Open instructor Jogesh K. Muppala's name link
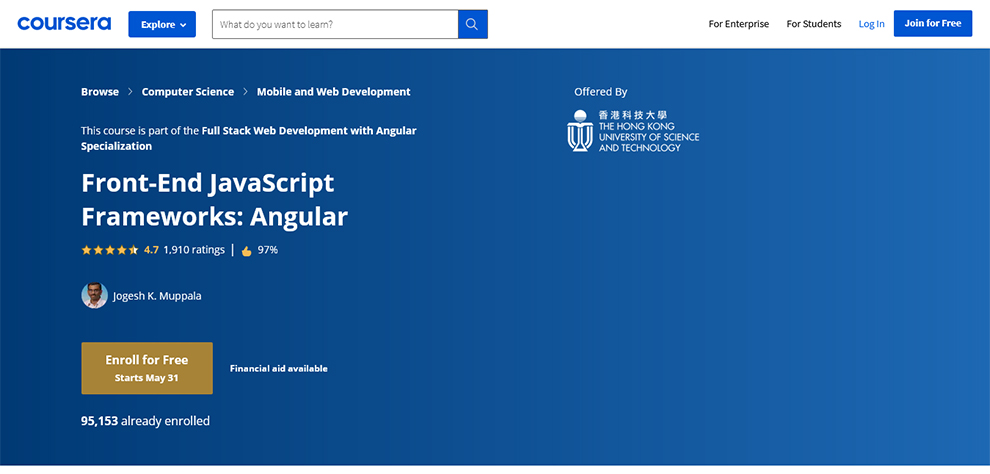 click(157, 295)
